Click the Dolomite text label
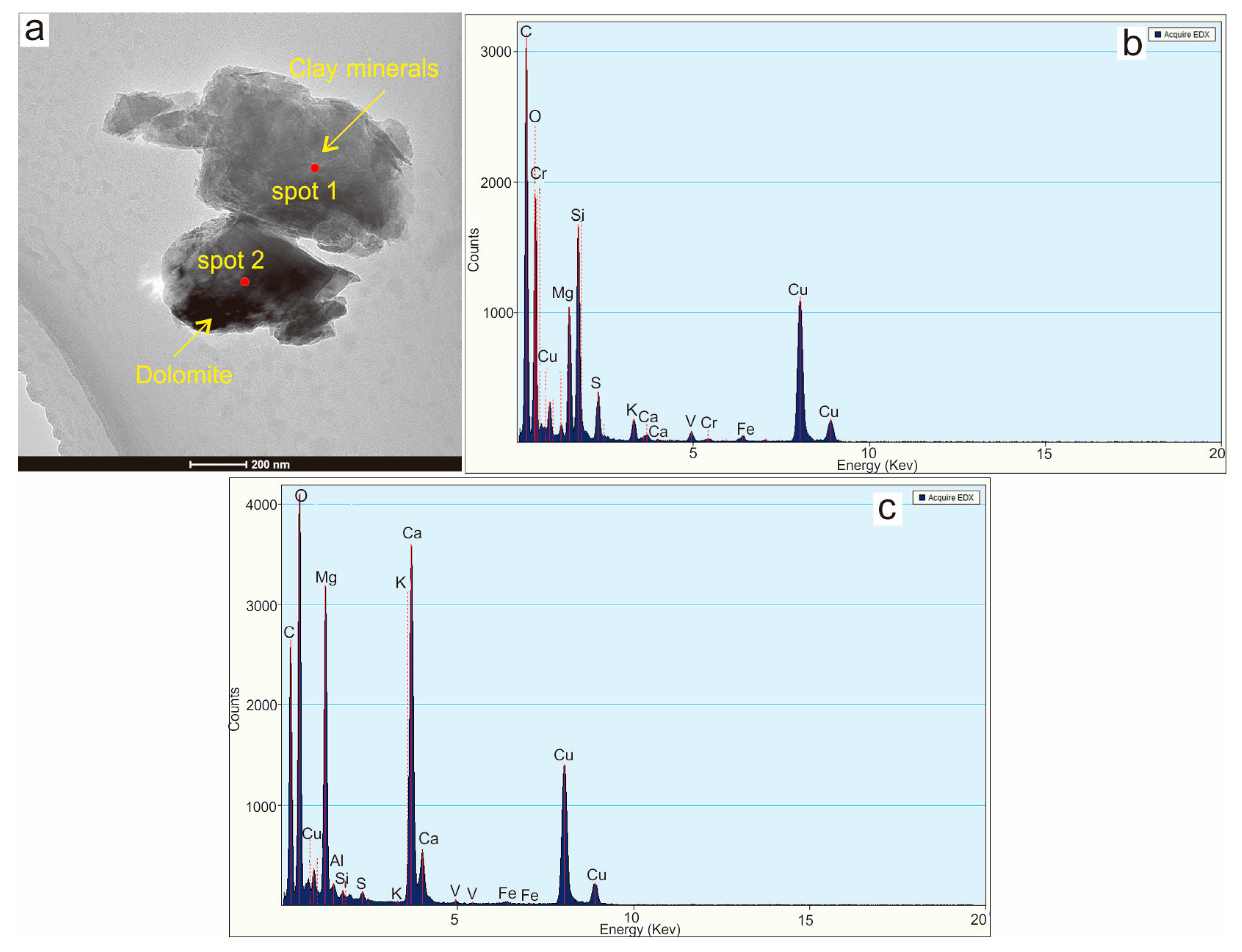 (x=184, y=375)
